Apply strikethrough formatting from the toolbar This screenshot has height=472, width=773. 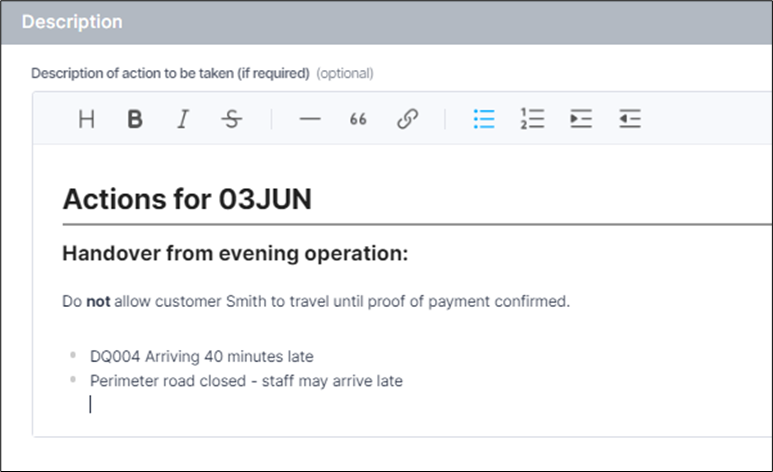point(231,120)
